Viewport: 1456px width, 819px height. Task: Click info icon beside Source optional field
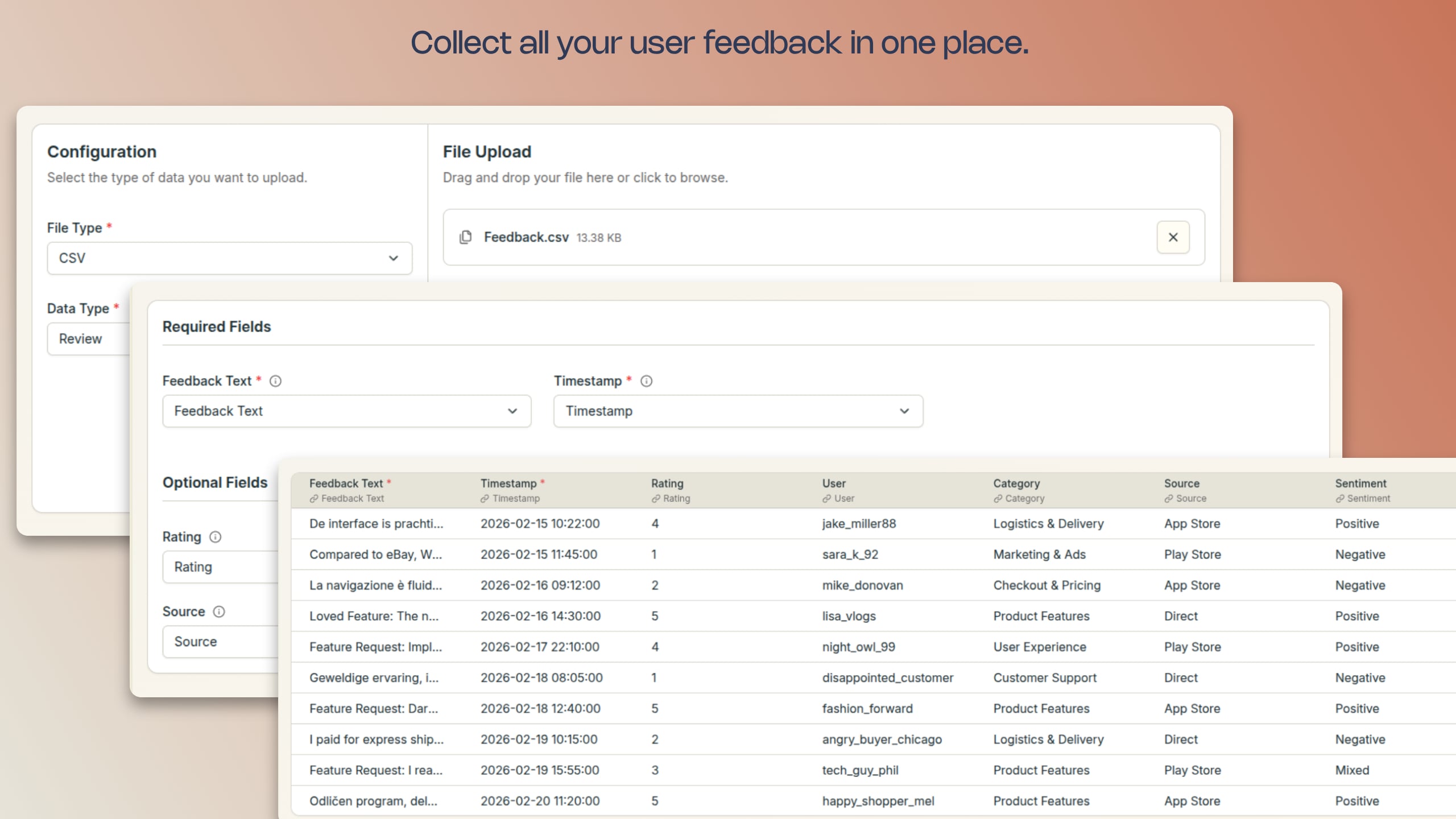(x=219, y=611)
